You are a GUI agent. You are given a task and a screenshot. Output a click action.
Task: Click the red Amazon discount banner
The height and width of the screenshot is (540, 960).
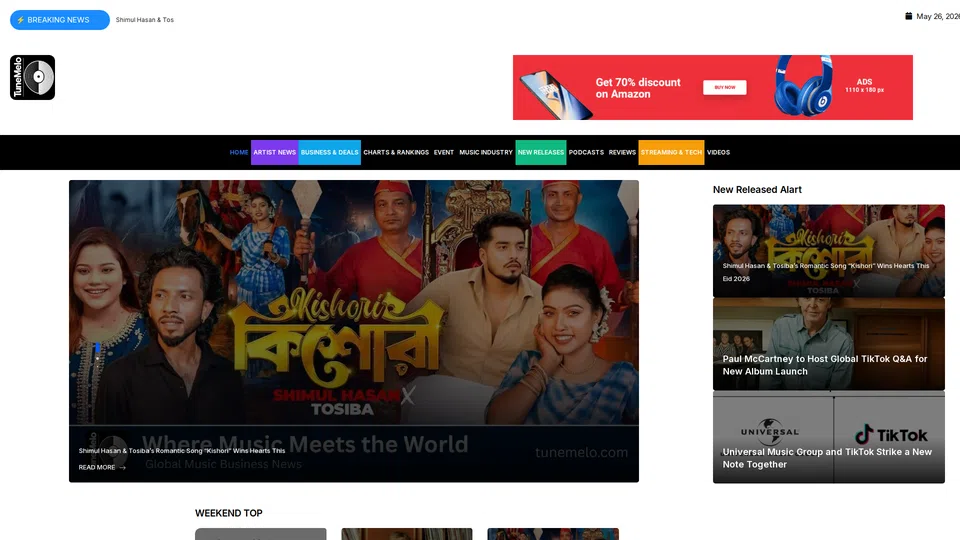pyautogui.click(x=713, y=88)
